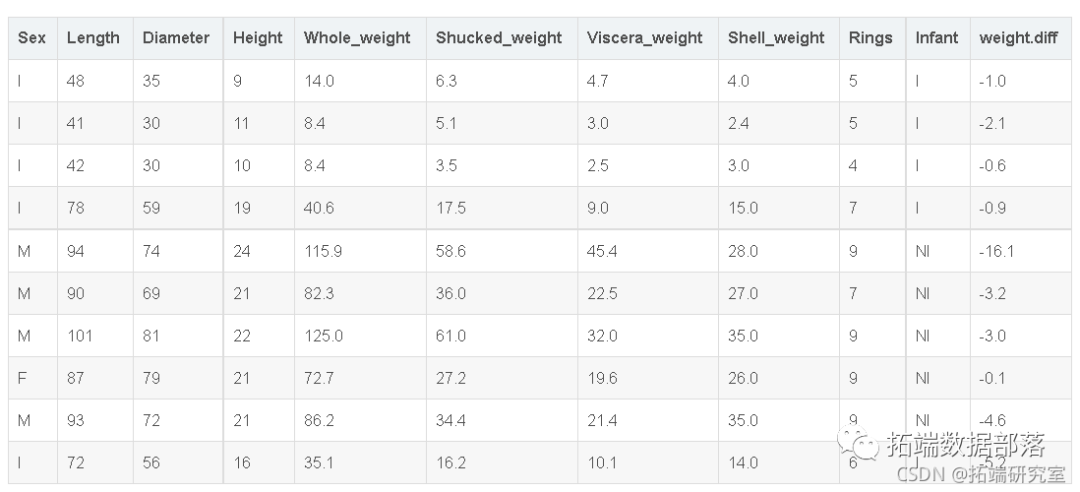Select the Shucked_weight column header
Screen dimensions: 1080x492
(x=499, y=38)
